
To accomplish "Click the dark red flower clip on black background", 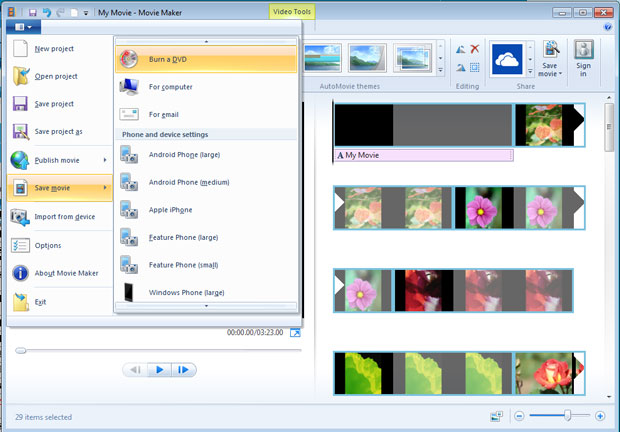I will 424,291.
